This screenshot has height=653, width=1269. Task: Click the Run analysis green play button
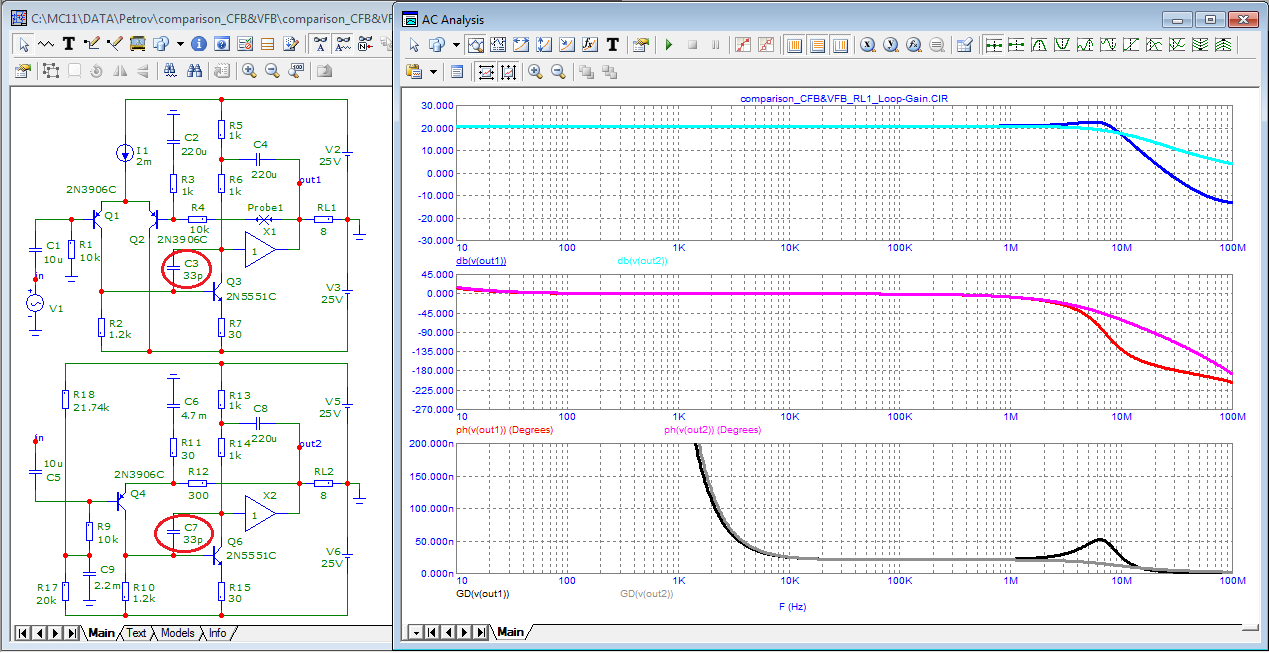tap(669, 45)
